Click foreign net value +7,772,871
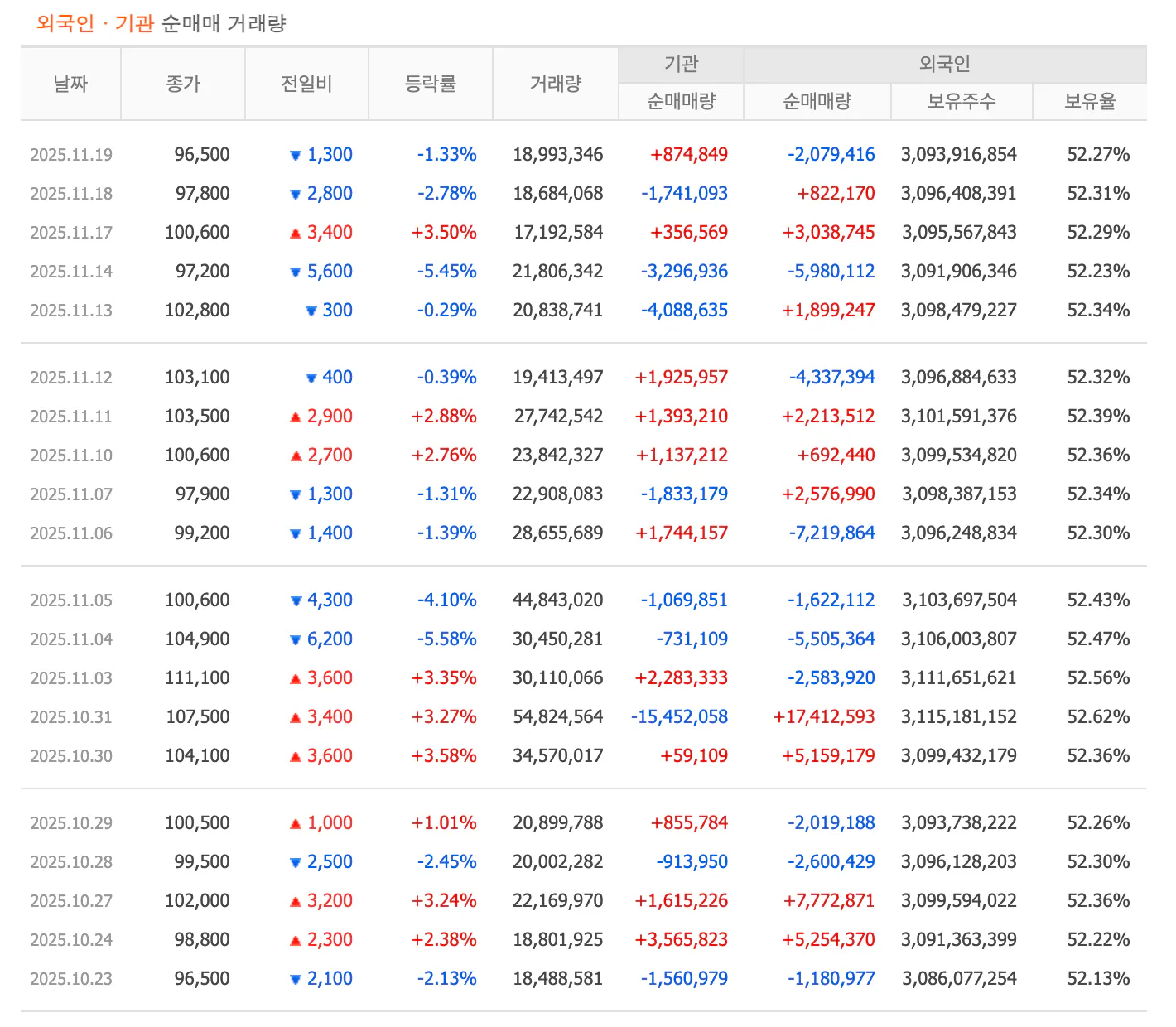This screenshot has height=1027, width=1176. 829,901
